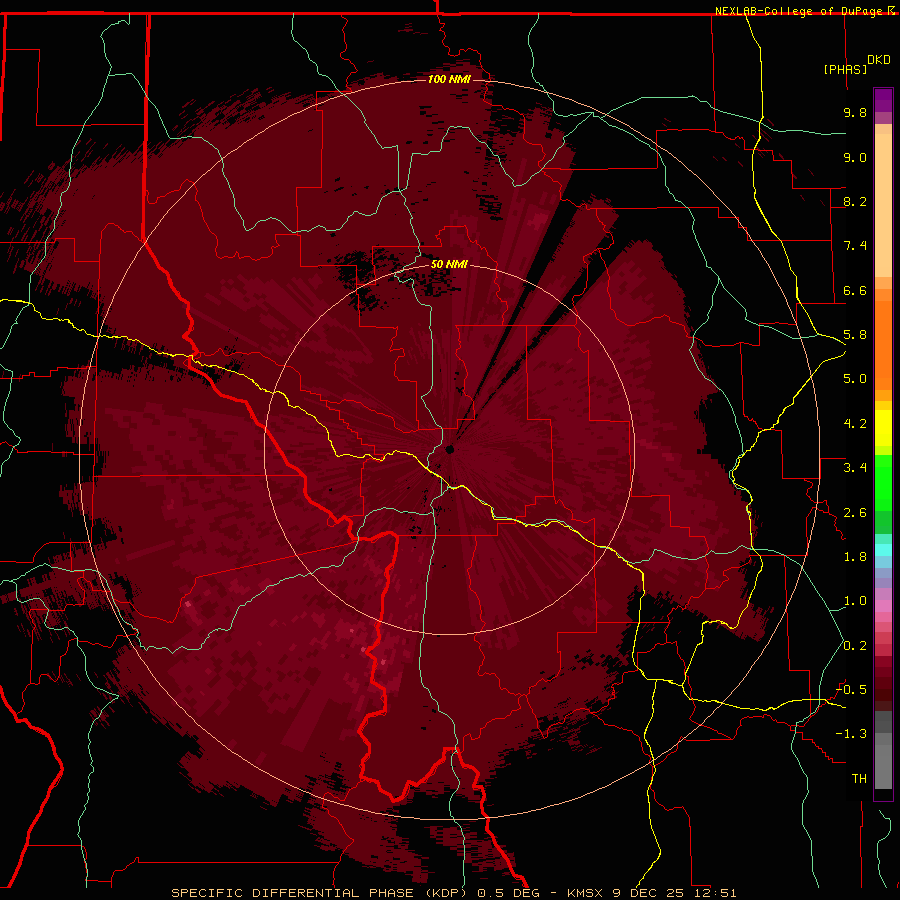Viewport: 900px width, 900px height.
Task: Click the 12:51 timestamp in caption
Action: click(716, 893)
